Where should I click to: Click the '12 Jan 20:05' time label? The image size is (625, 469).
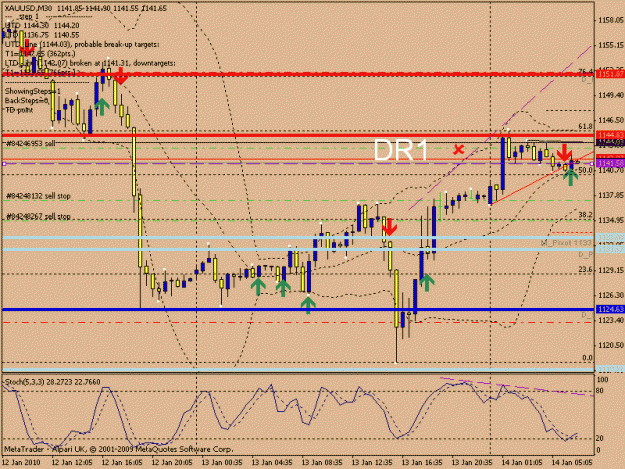tap(172, 462)
